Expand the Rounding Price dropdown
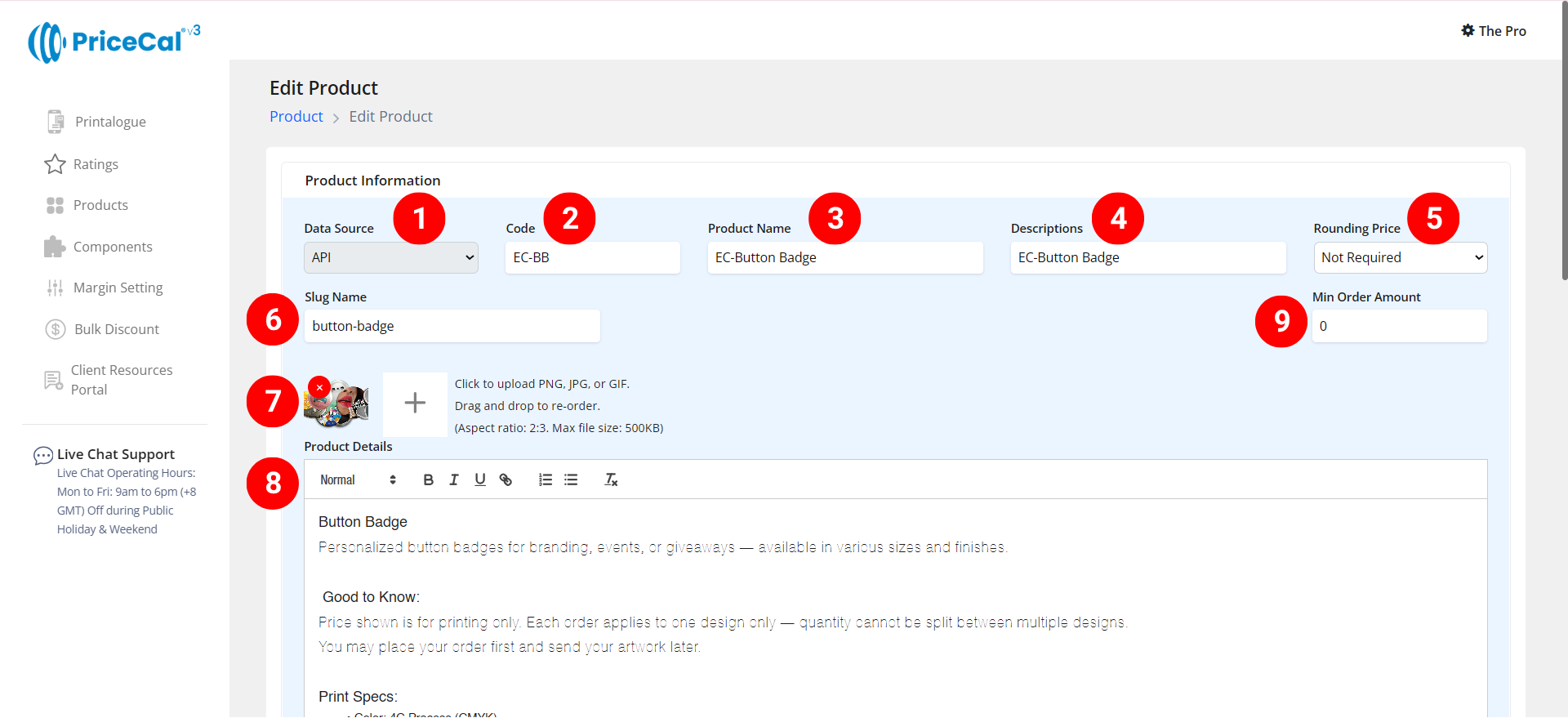Screen dimensions: 1568x718 click(x=1400, y=258)
